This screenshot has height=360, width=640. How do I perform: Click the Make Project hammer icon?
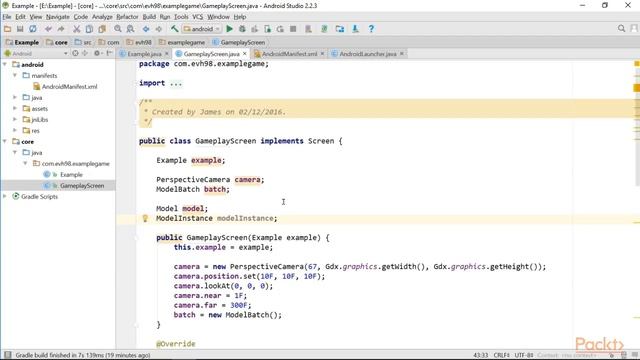coord(174,29)
